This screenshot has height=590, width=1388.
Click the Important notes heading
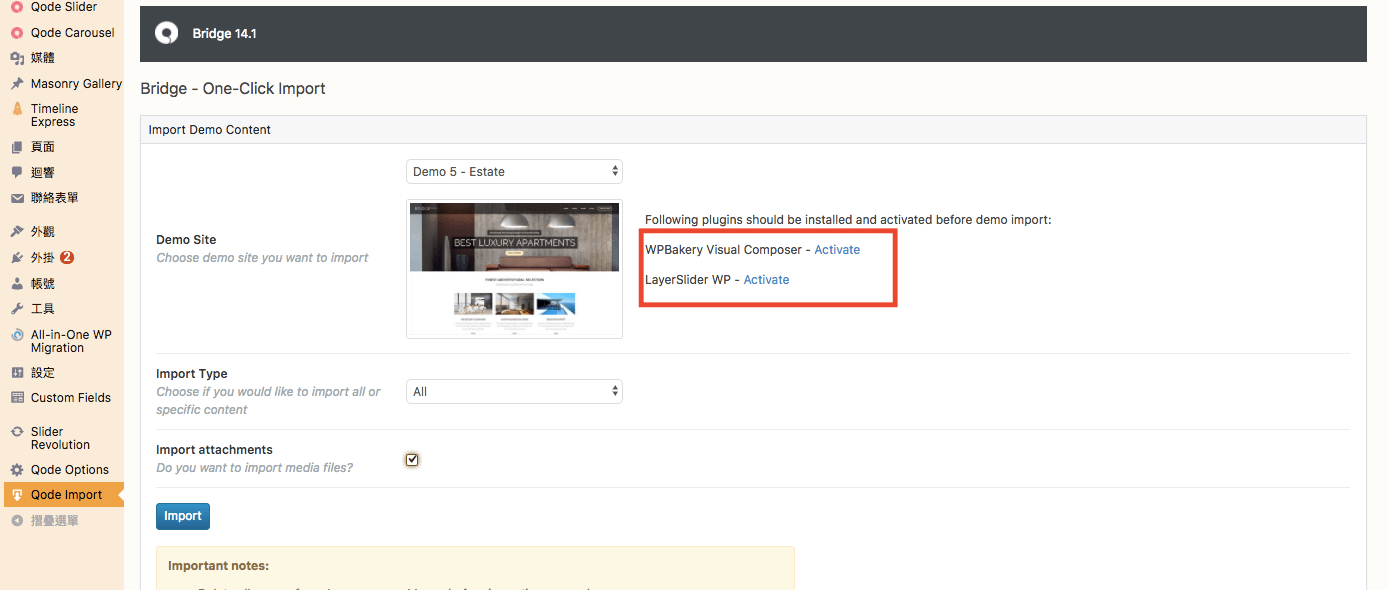tap(218, 566)
